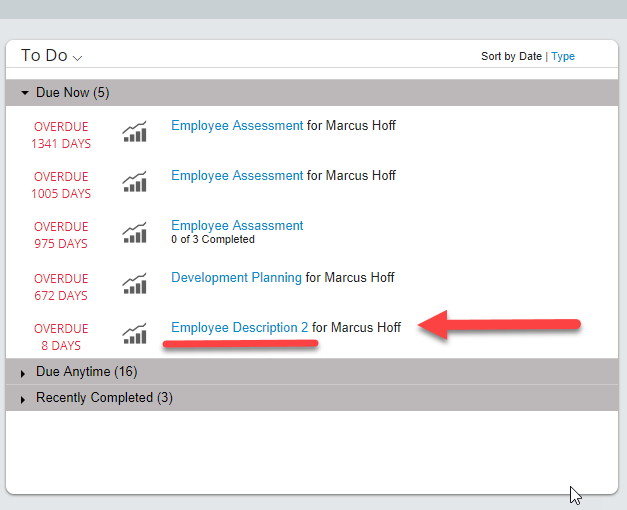Click chart icon next to Development Planning

134,284
